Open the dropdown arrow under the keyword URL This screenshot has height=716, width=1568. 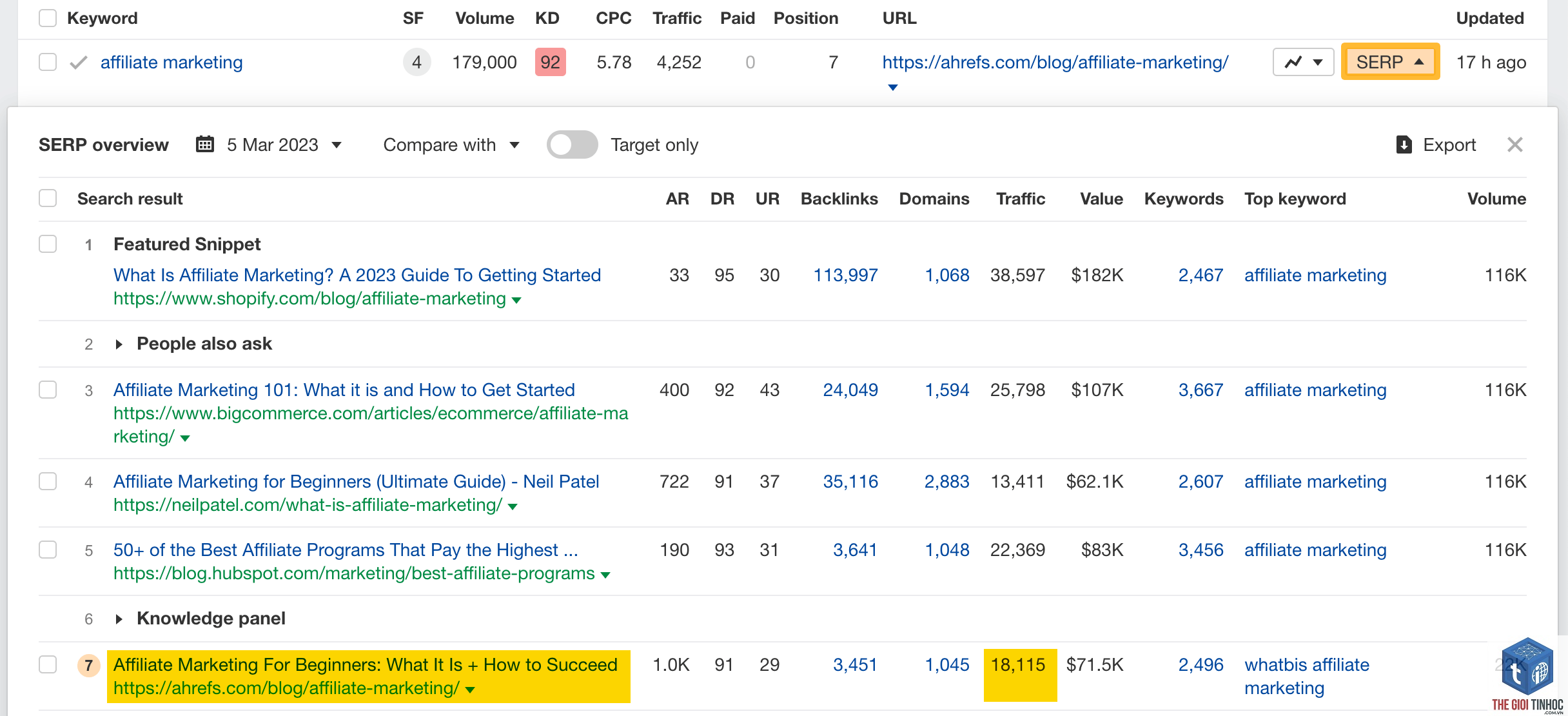[893, 87]
